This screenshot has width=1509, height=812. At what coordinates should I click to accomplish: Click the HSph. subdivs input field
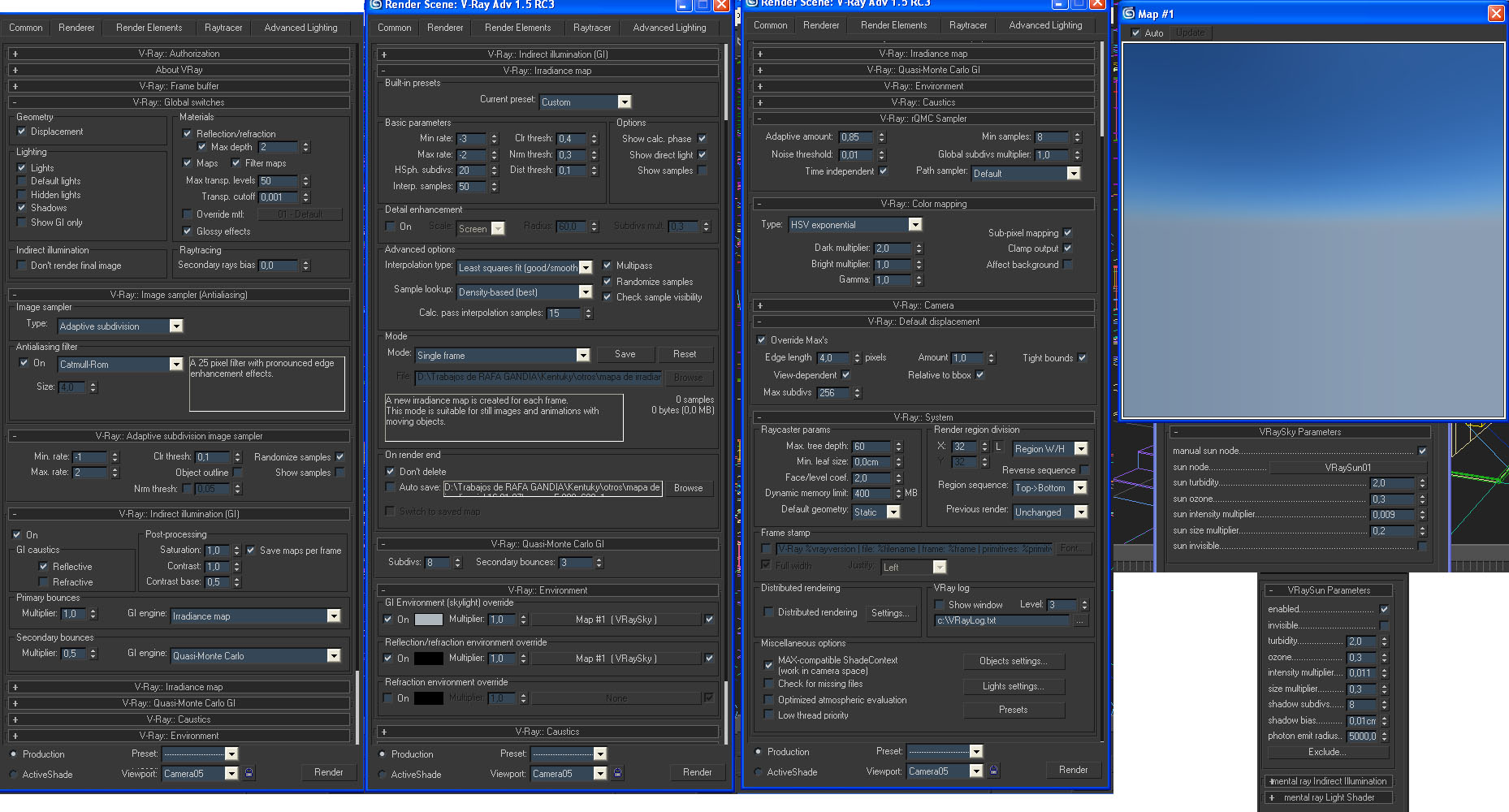[472, 171]
